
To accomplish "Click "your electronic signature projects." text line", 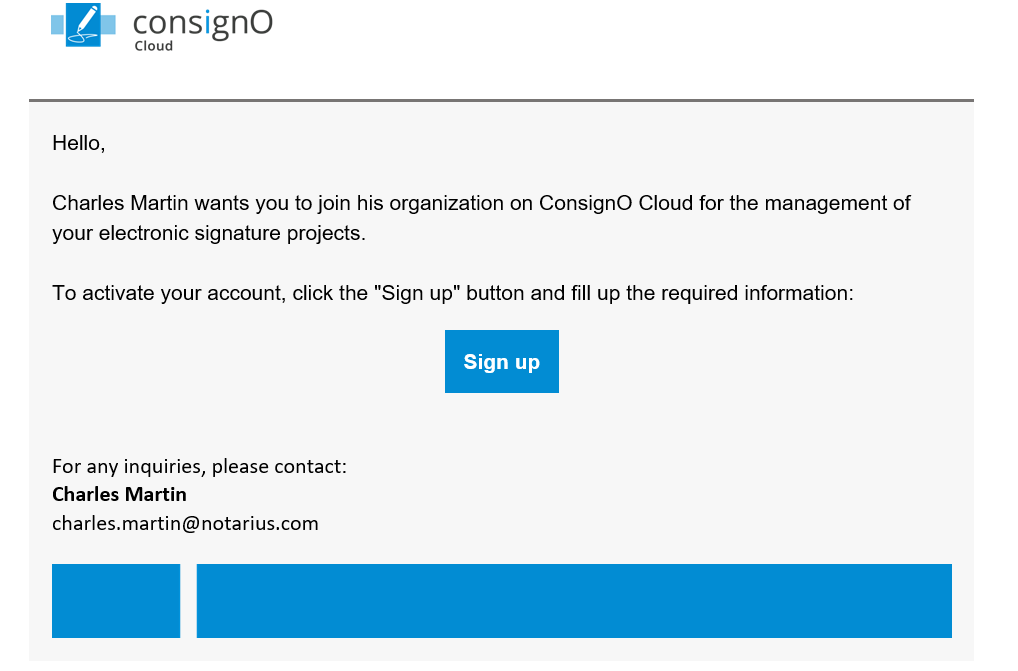I will tap(209, 234).
